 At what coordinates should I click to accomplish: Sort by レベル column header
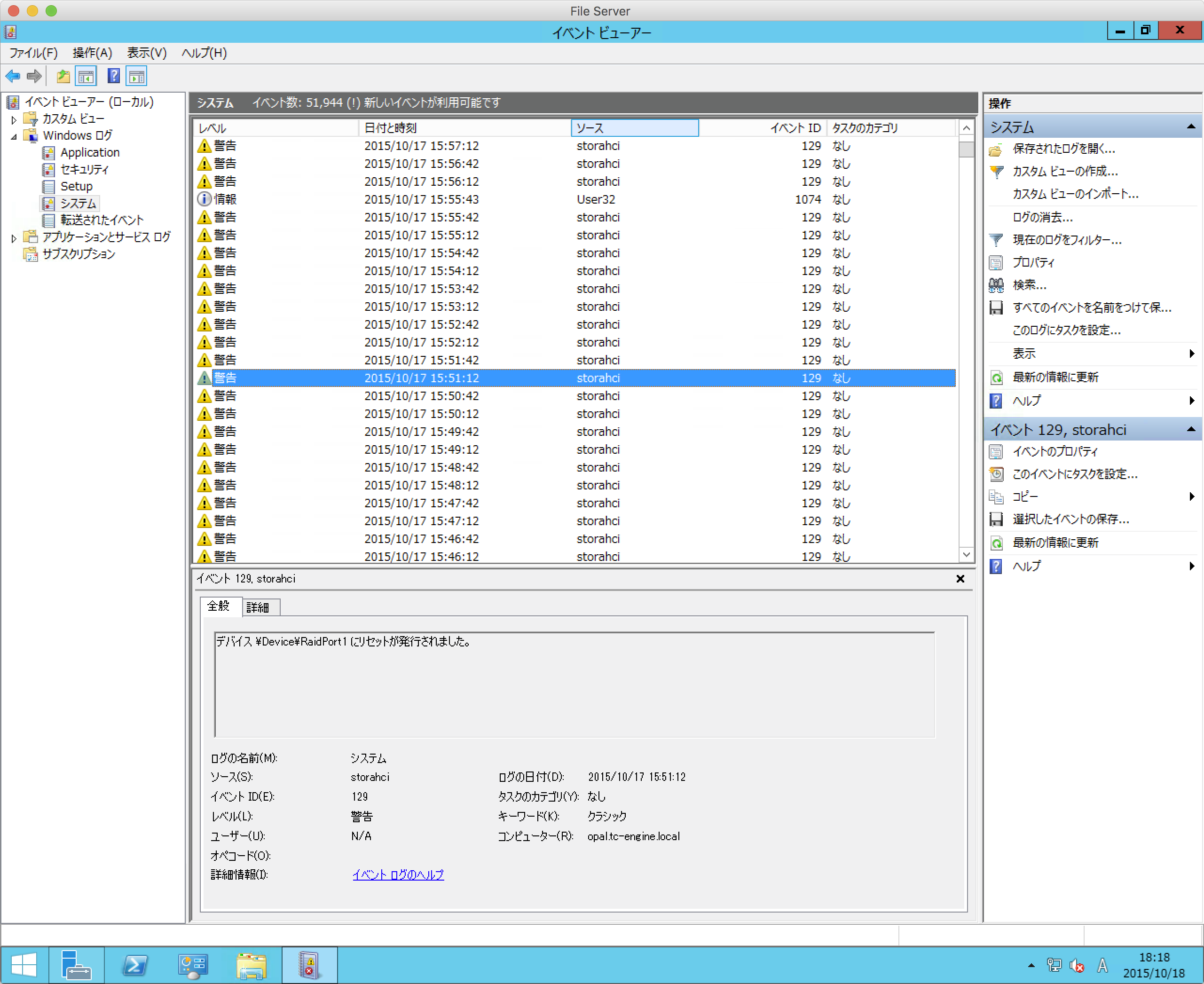pos(276,128)
